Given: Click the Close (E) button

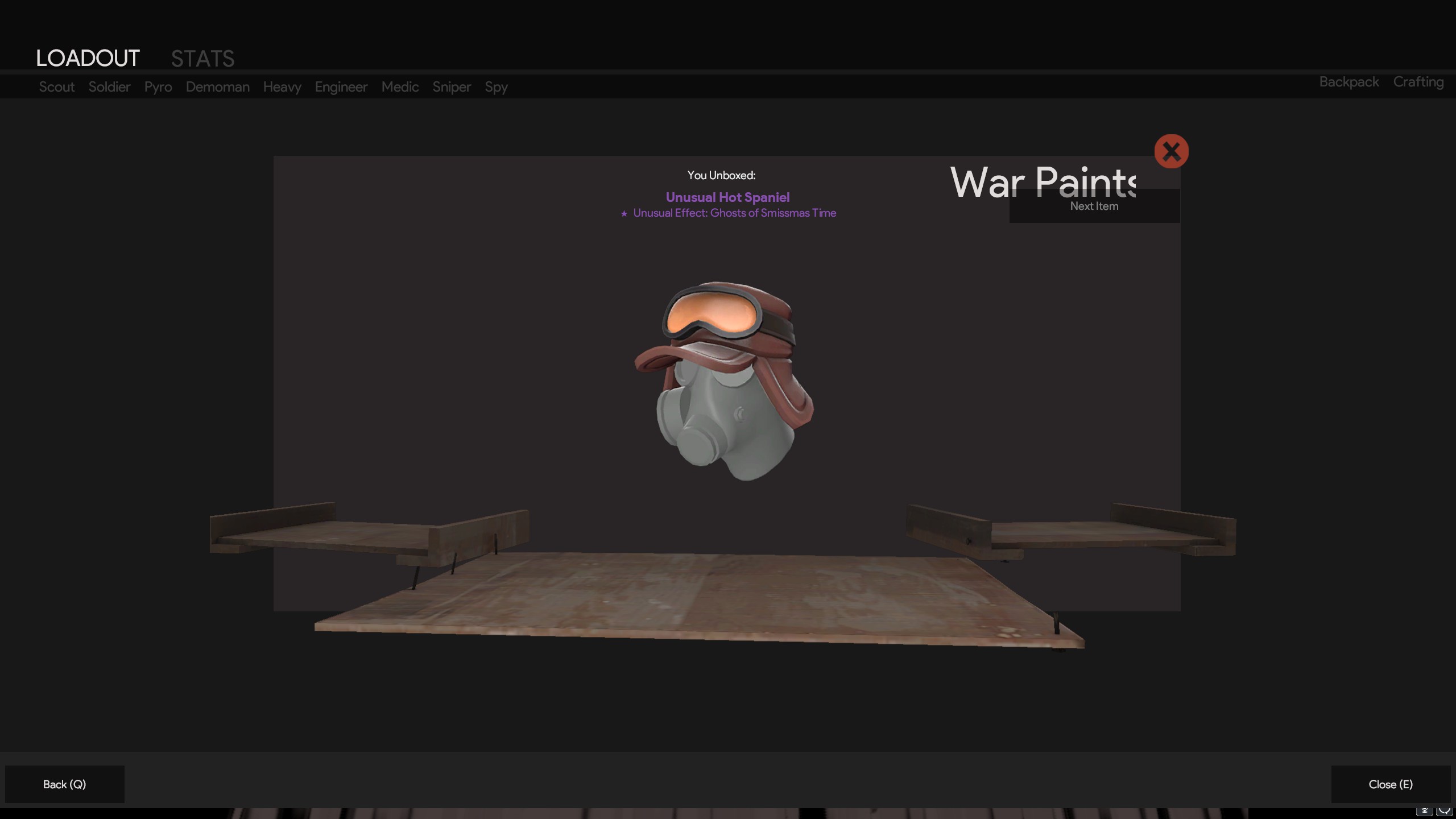Looking at the screenshot, I should 1390,784.
